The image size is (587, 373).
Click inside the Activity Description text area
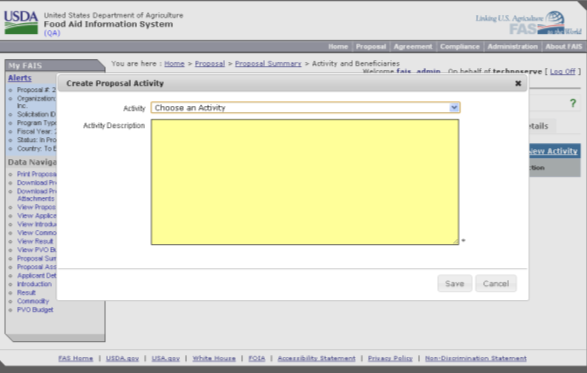point(305,182)
